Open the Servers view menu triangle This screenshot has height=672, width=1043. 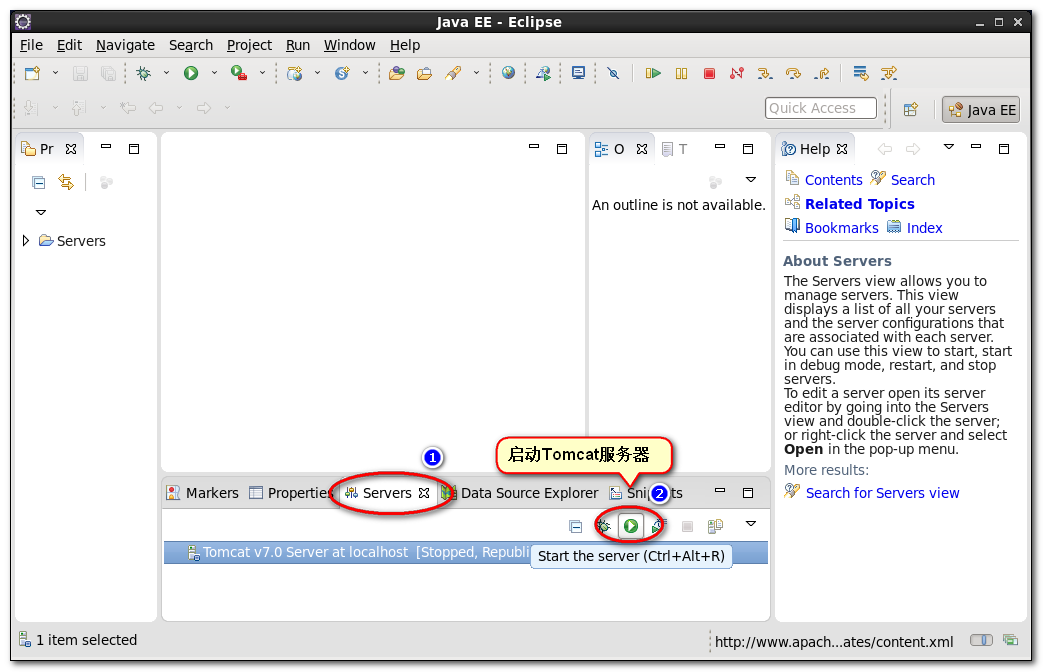751,524
